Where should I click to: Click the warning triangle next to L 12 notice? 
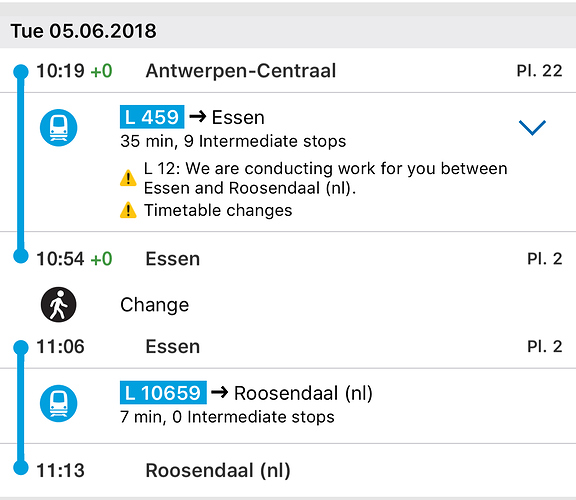point(128,178)
